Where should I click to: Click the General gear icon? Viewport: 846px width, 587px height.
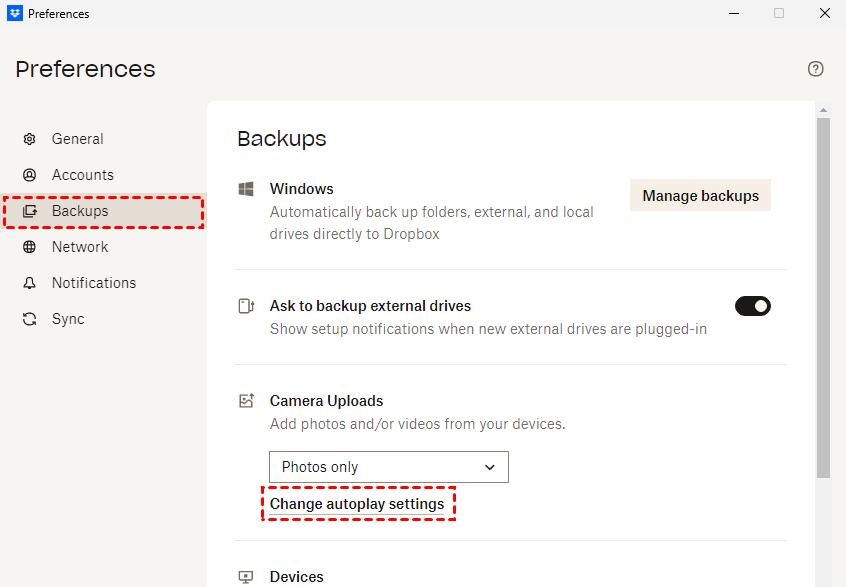(x=30, y=139)
